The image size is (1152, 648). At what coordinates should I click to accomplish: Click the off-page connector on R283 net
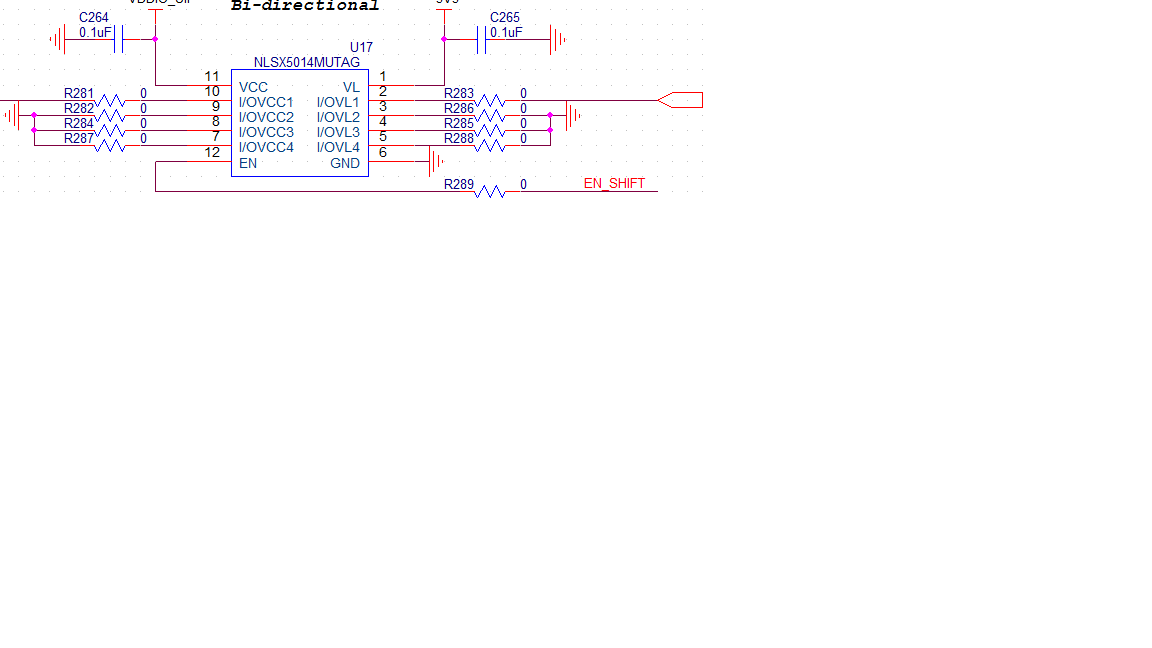point(680,100)
